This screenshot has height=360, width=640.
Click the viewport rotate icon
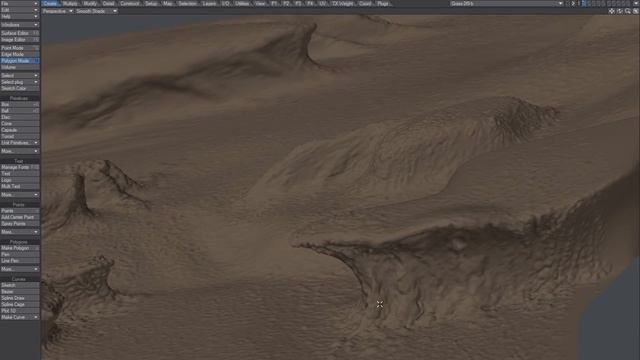(x=620, y=11)
